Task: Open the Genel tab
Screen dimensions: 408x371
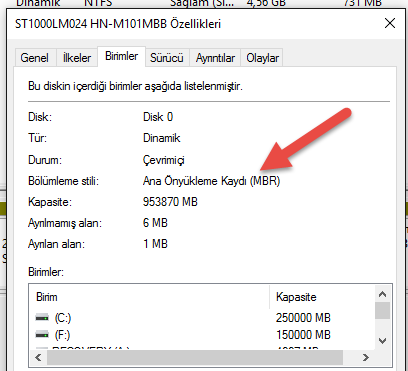Action: coord(35,58)
